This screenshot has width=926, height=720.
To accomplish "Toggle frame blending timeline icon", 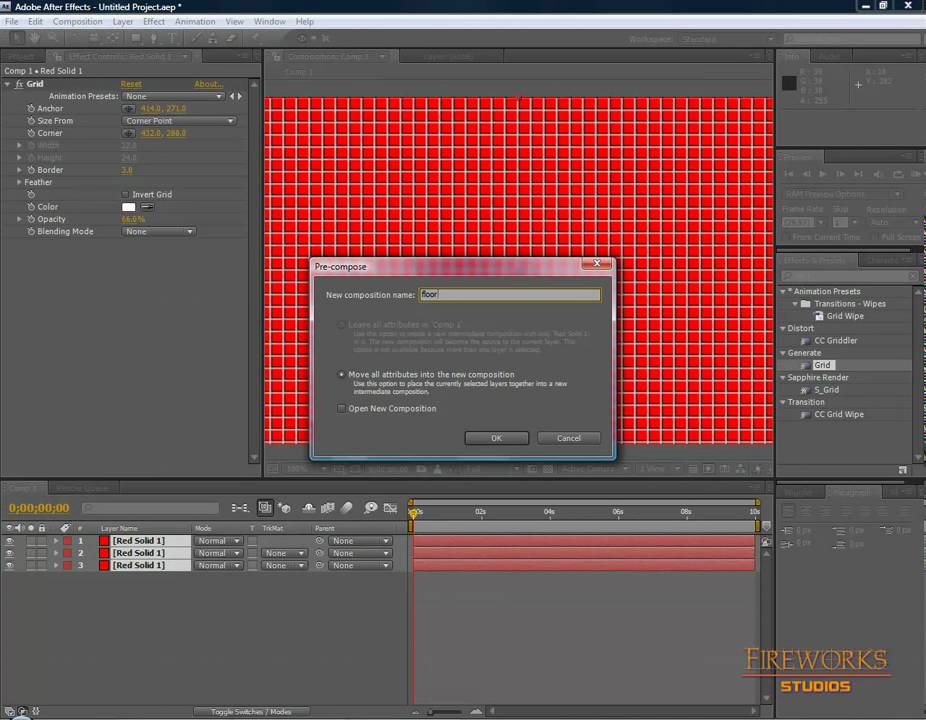I will click(x=328, y=508).
